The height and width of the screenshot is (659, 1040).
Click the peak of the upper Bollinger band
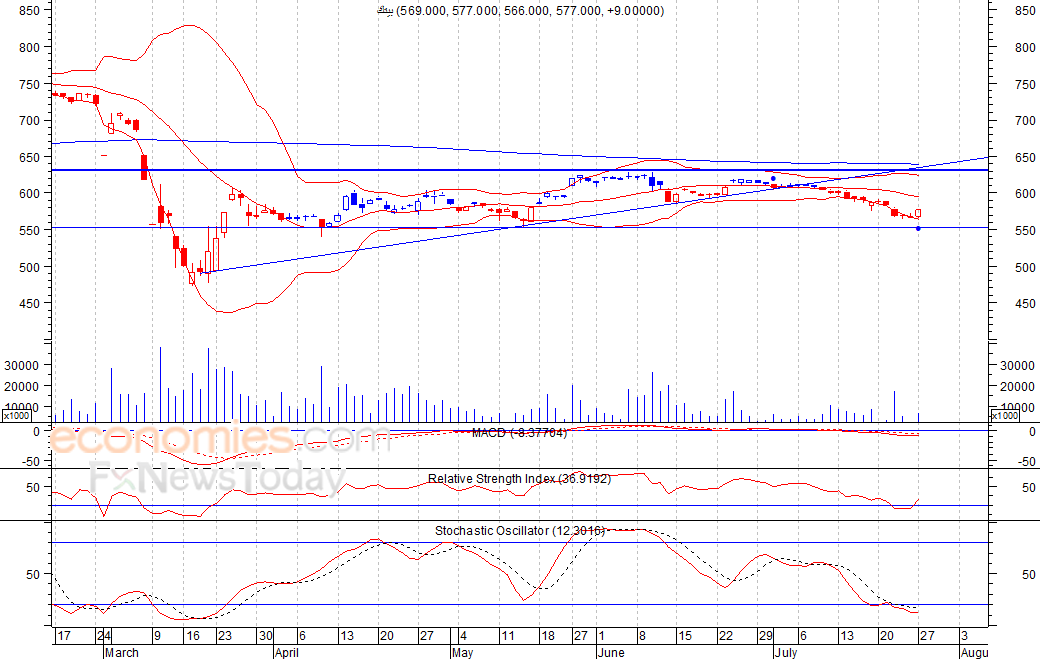(188, 26)
